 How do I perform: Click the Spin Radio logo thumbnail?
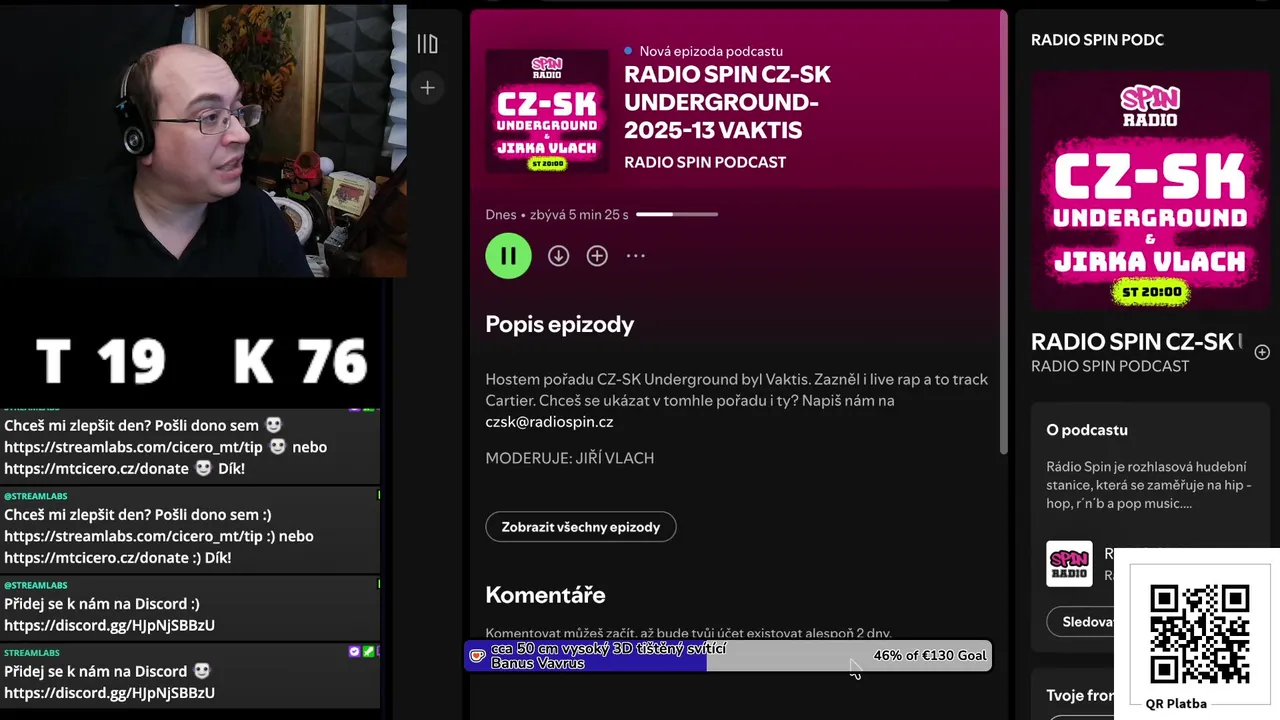(1069, 564)
